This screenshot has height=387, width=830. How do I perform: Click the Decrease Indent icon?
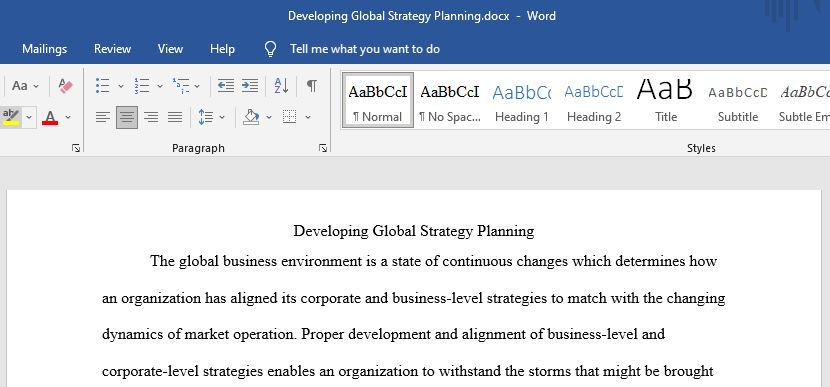pos(226,85)
